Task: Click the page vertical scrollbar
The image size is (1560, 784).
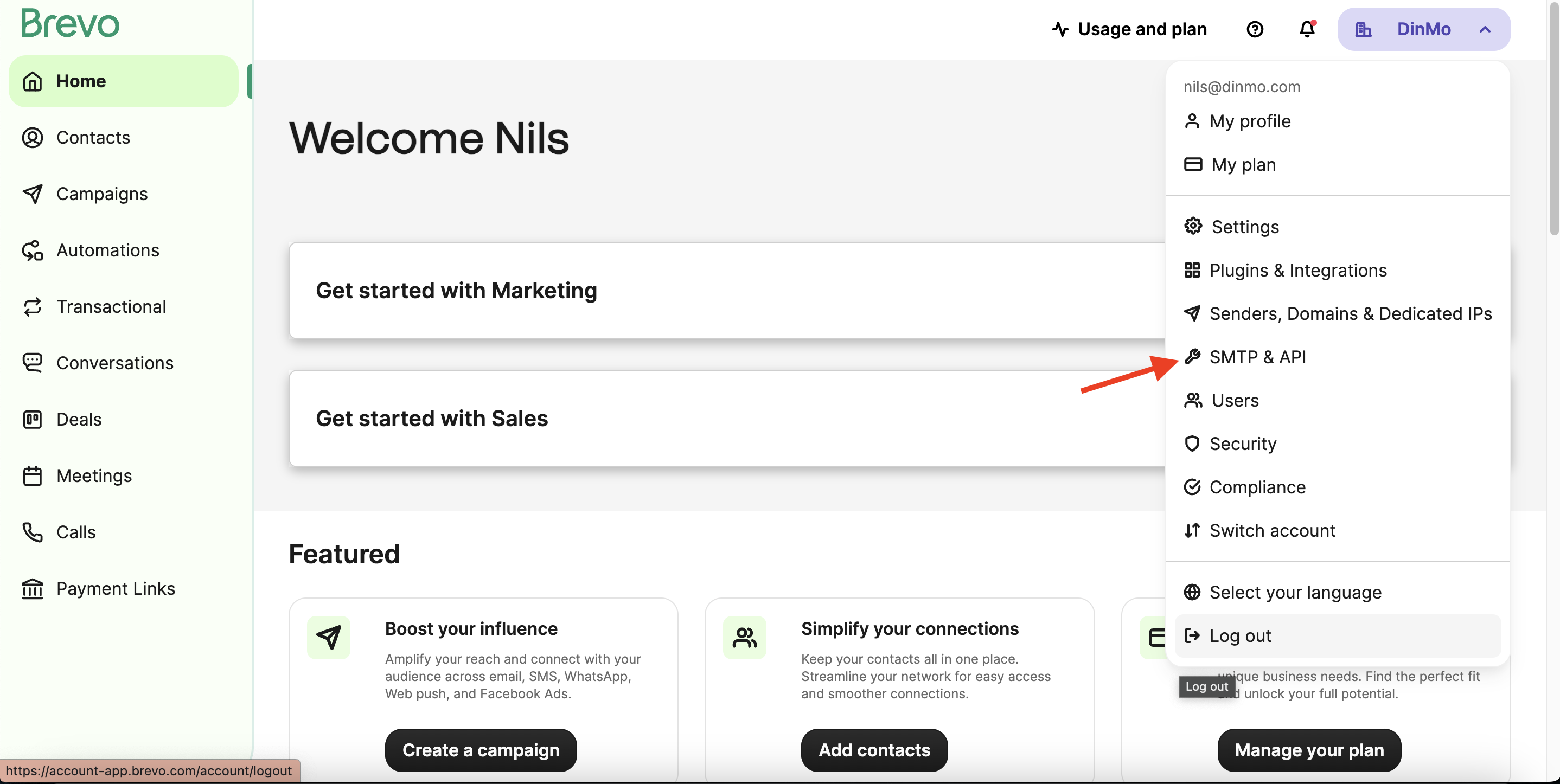Action: tap(1553, 121)
